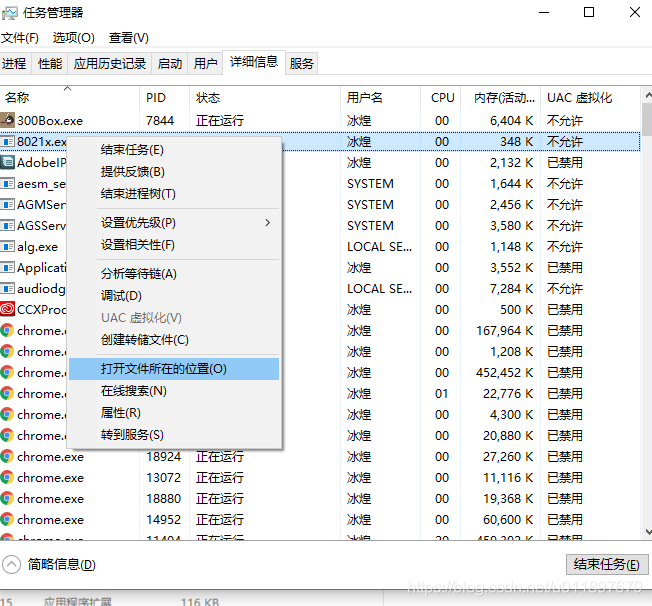Click the CCXProc Creative Cloud icon

[x=7, y=309]
